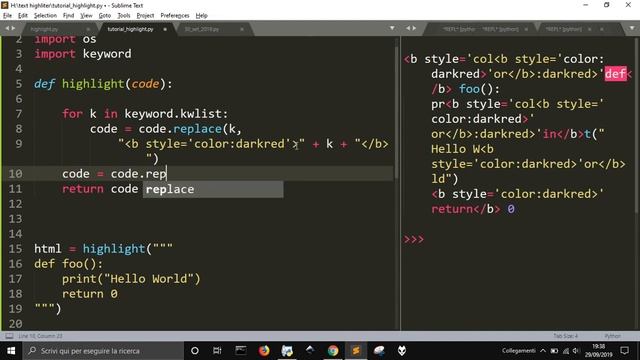The image size is (640, 360).
Task: Open the taskbar icon right of Sublime Text
Action: pyautogui.click(x=379, y=351)
